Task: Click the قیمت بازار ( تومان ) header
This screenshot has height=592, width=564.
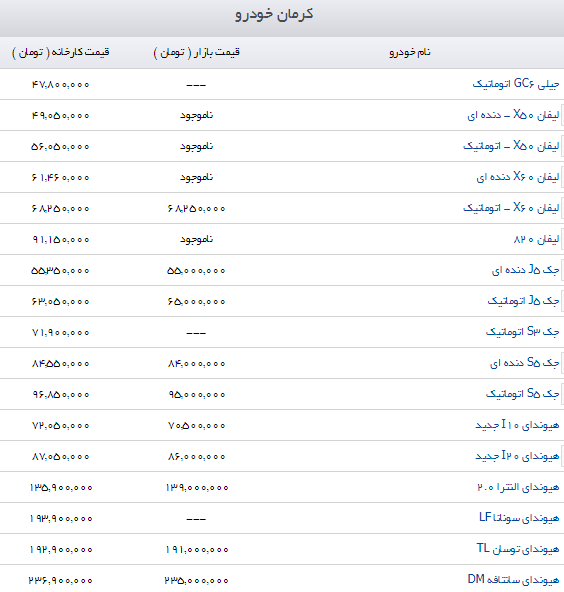Action: click(x=196, y=52)
